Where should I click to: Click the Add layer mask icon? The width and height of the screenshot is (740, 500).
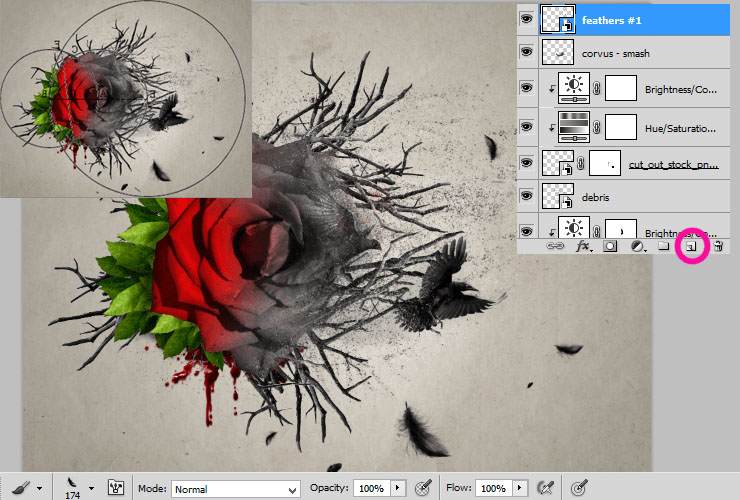point(610,245)
